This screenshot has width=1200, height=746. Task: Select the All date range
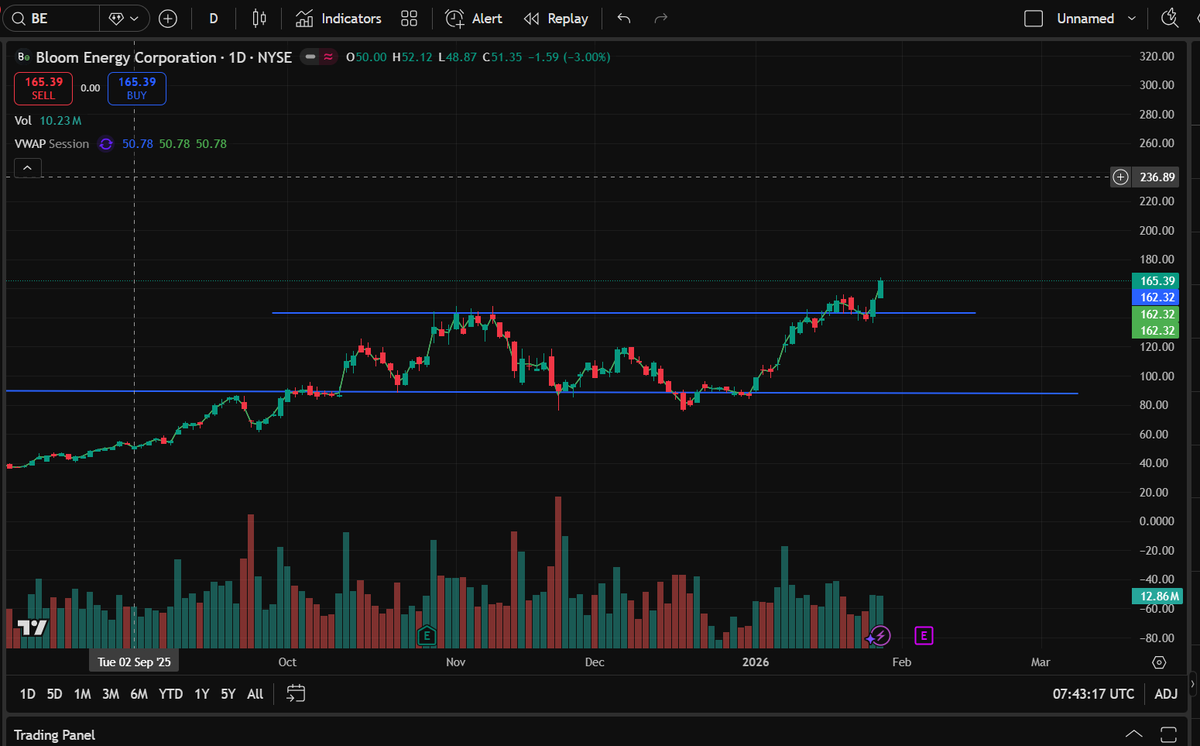255,693
